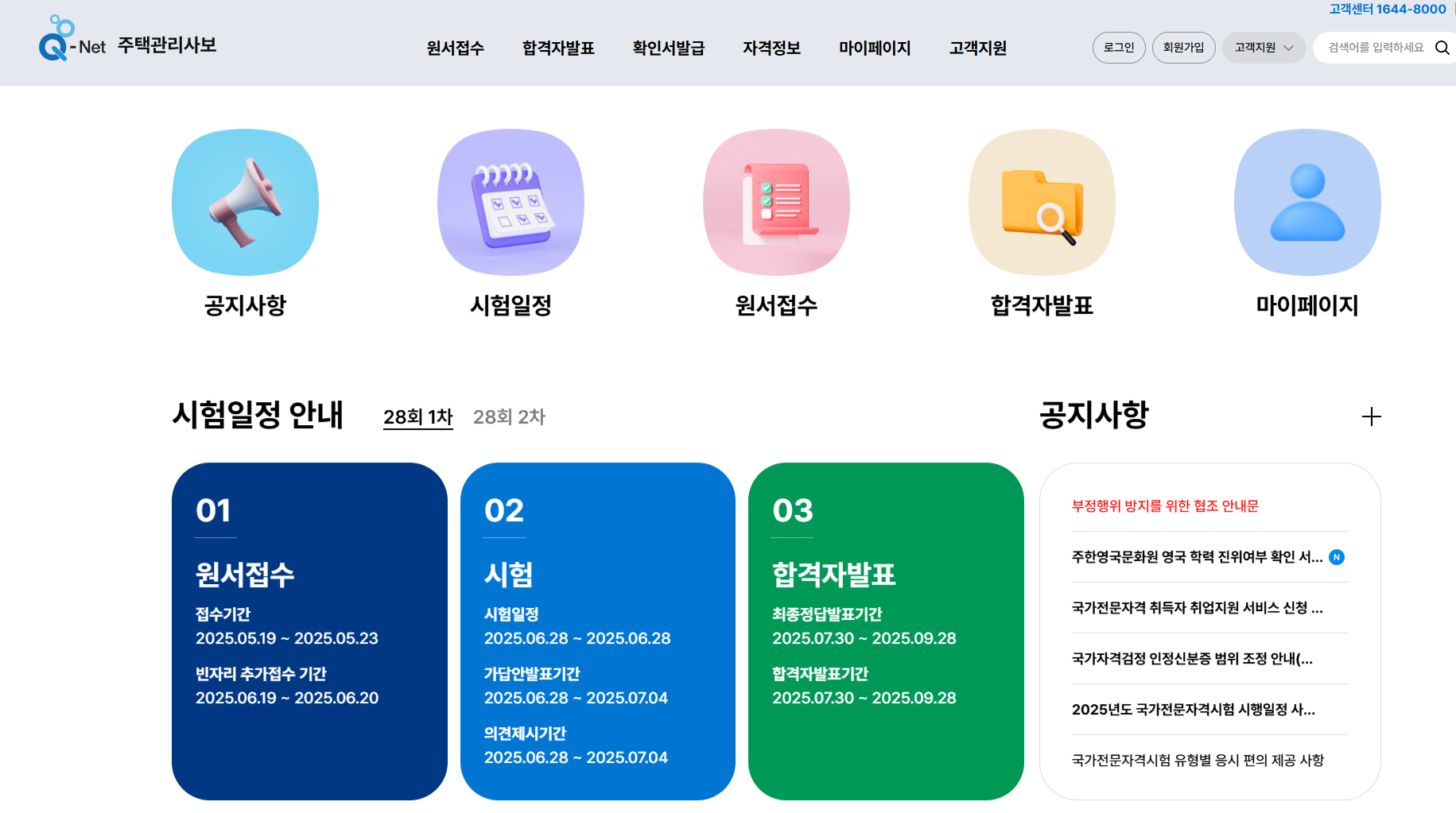
Task: Click the 공지사항 section heading
Action: (1094, 415)
